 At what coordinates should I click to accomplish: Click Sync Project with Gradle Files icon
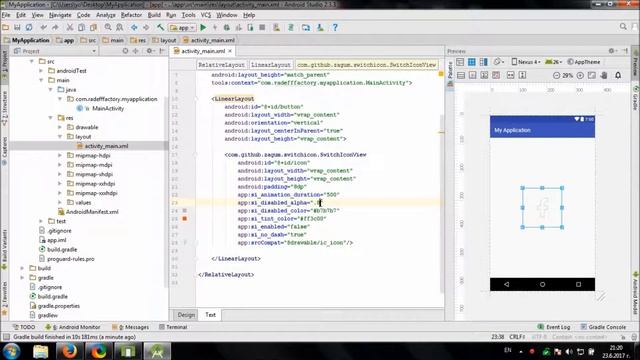coord(291,28)
